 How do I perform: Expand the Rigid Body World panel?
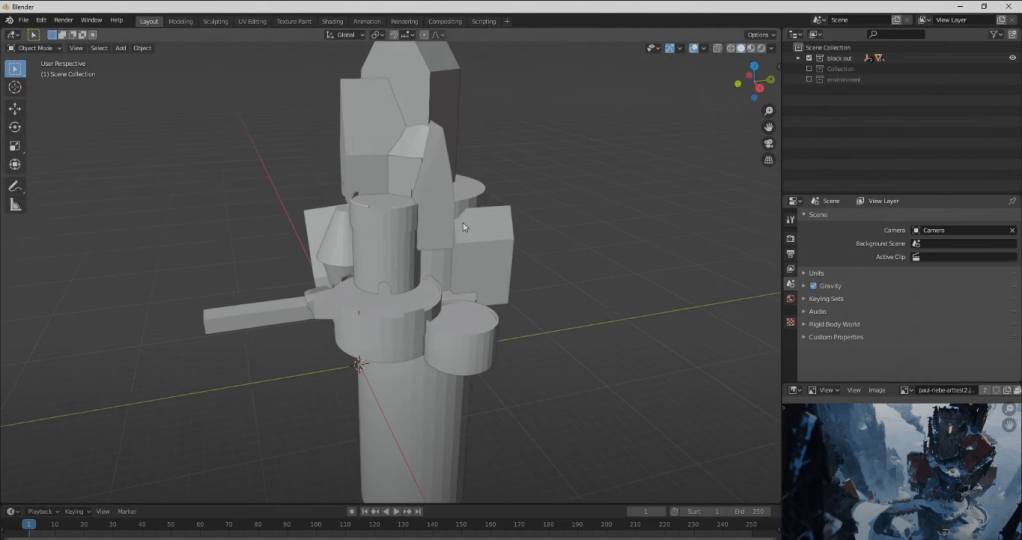click(x=834, y=324)
